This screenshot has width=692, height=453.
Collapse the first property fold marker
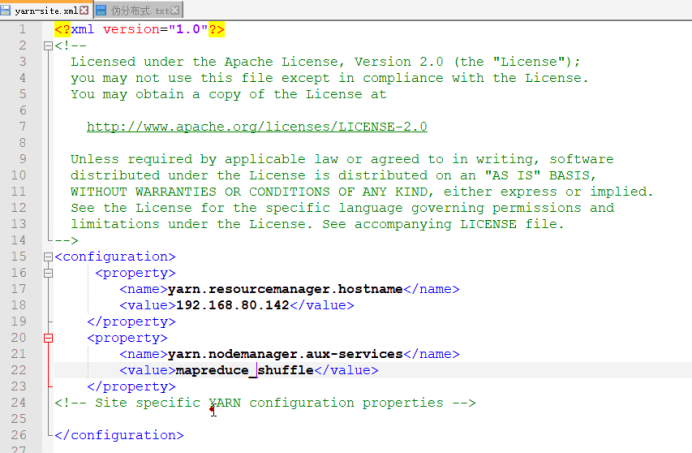[49, 273]
